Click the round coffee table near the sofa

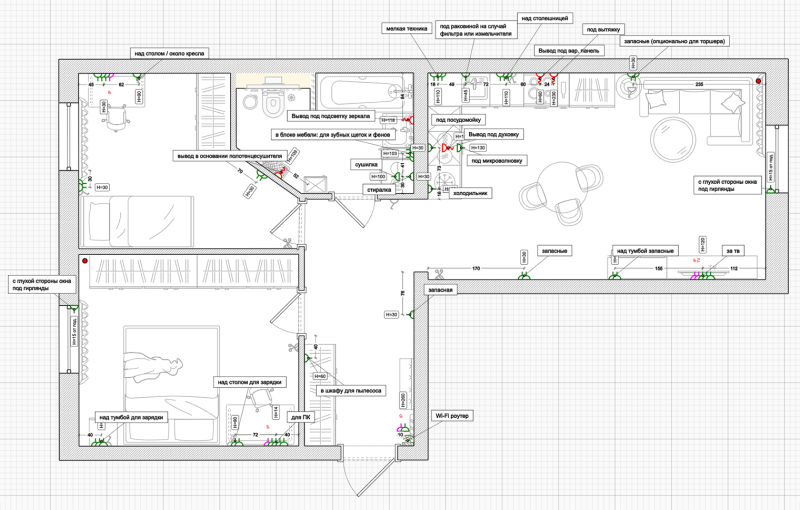672,140
